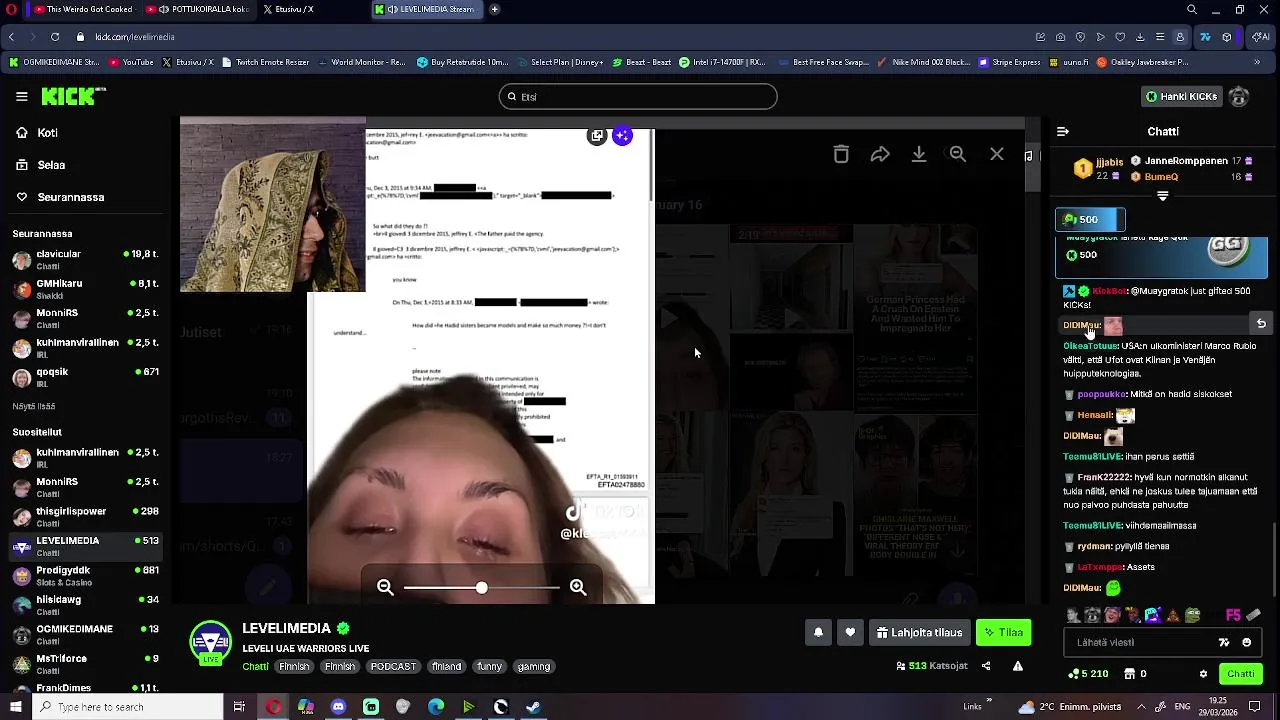This screenshot has width=1280, height=720.
Task: Download the image with download icon
Action: coord(919,154)
